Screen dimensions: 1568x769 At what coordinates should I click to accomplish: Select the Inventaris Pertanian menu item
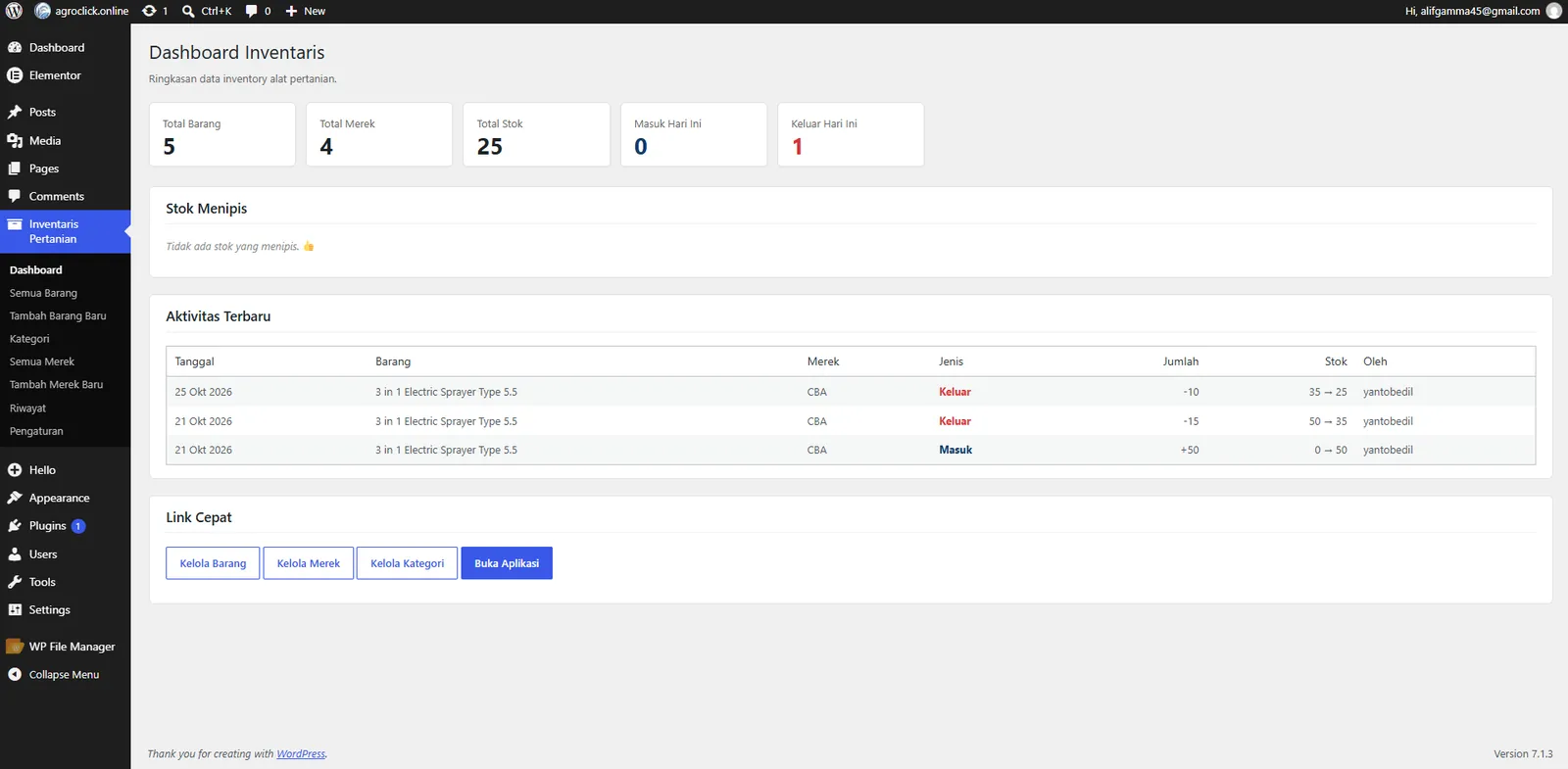coord(65,231)
